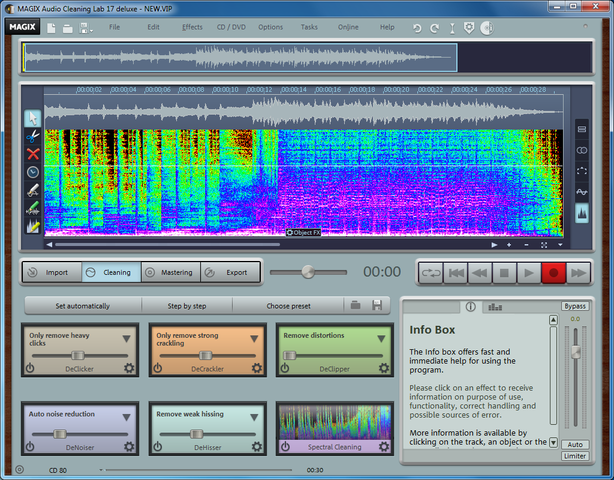Screen dimensions: 614x480
Task: Click the red X delete tool
Action: pyautogui.click(x=33, y=154)
